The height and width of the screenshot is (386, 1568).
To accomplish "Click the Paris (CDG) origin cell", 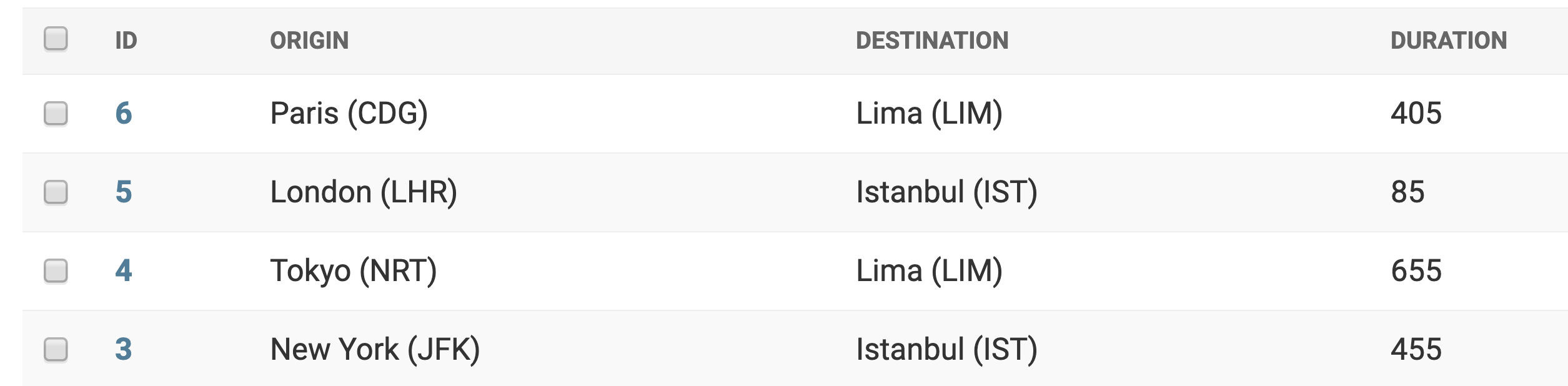I will (349, 114).
